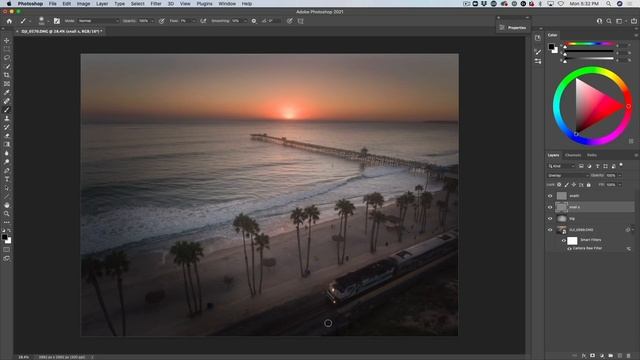
Task: Click the zoom percentage field in status bar
Action: (23, 357)
